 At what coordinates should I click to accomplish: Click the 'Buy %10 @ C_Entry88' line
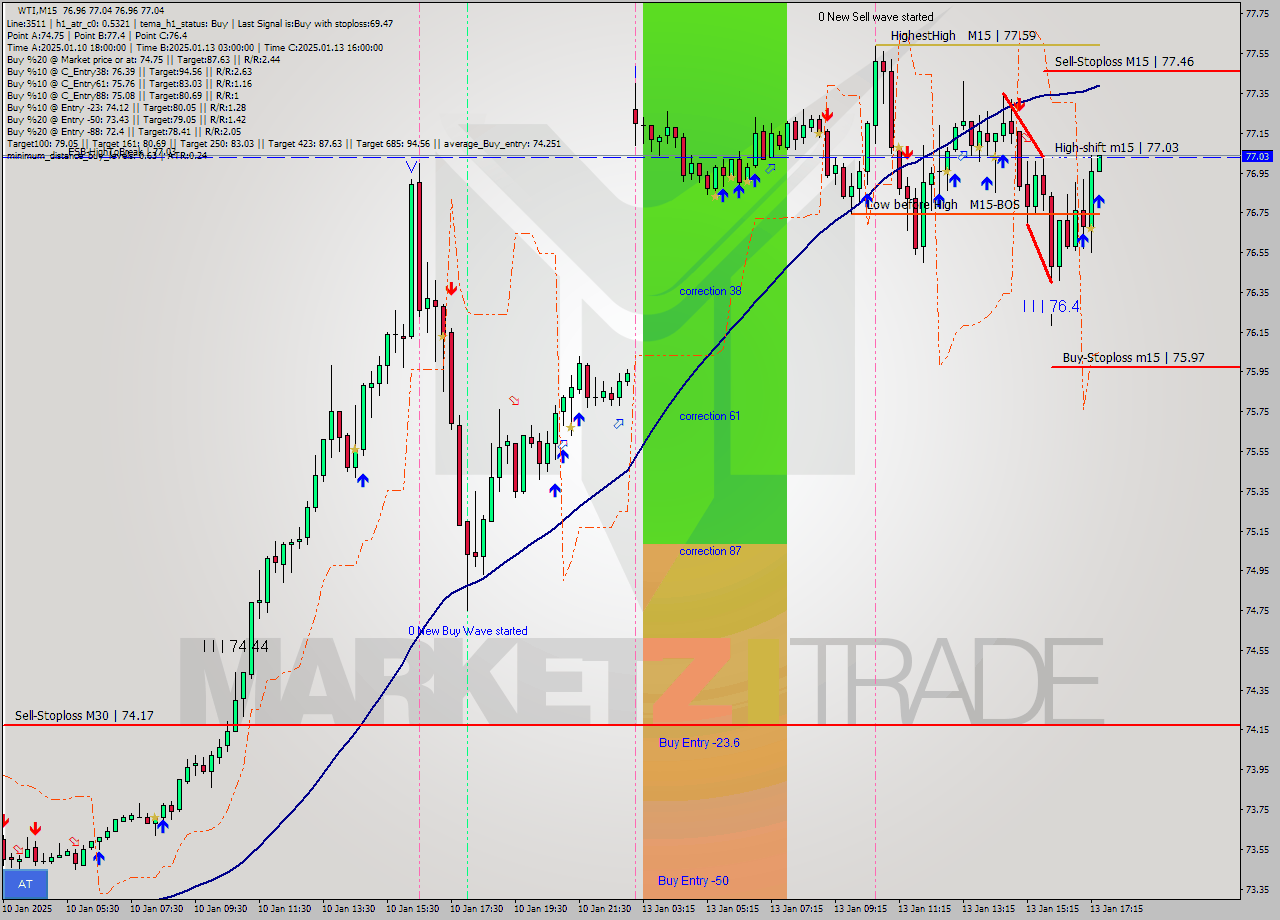pos(121,95)
